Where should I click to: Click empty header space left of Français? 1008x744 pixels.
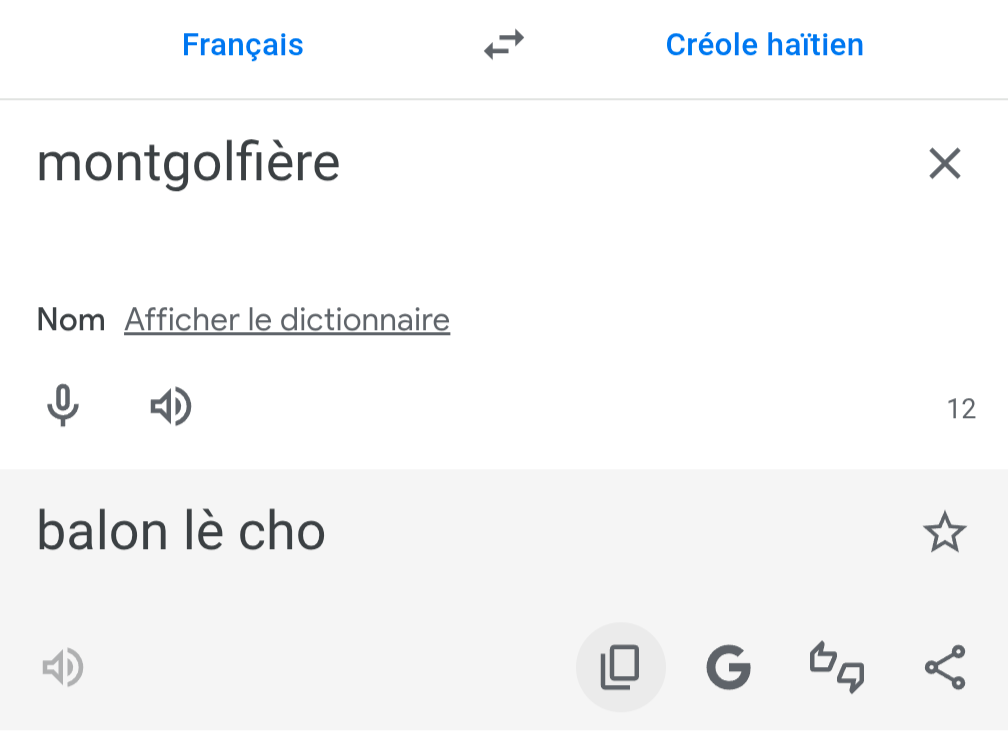point(80,45)
